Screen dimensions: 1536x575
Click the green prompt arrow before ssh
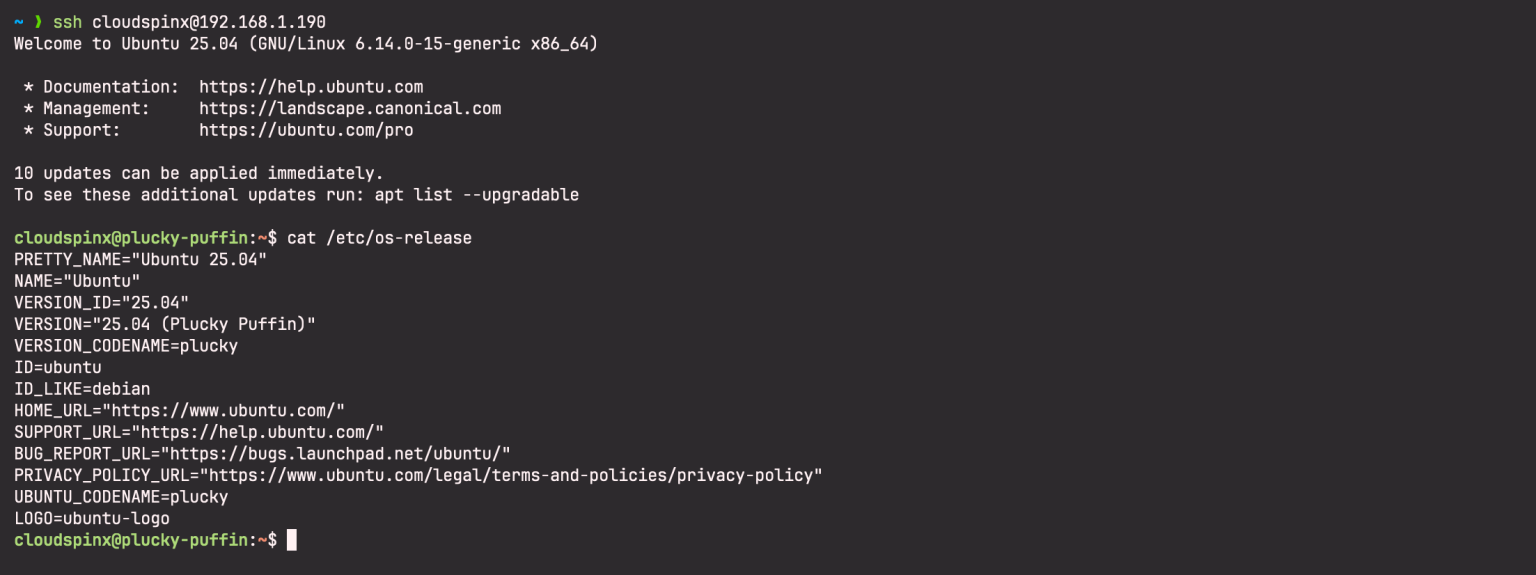38,22
